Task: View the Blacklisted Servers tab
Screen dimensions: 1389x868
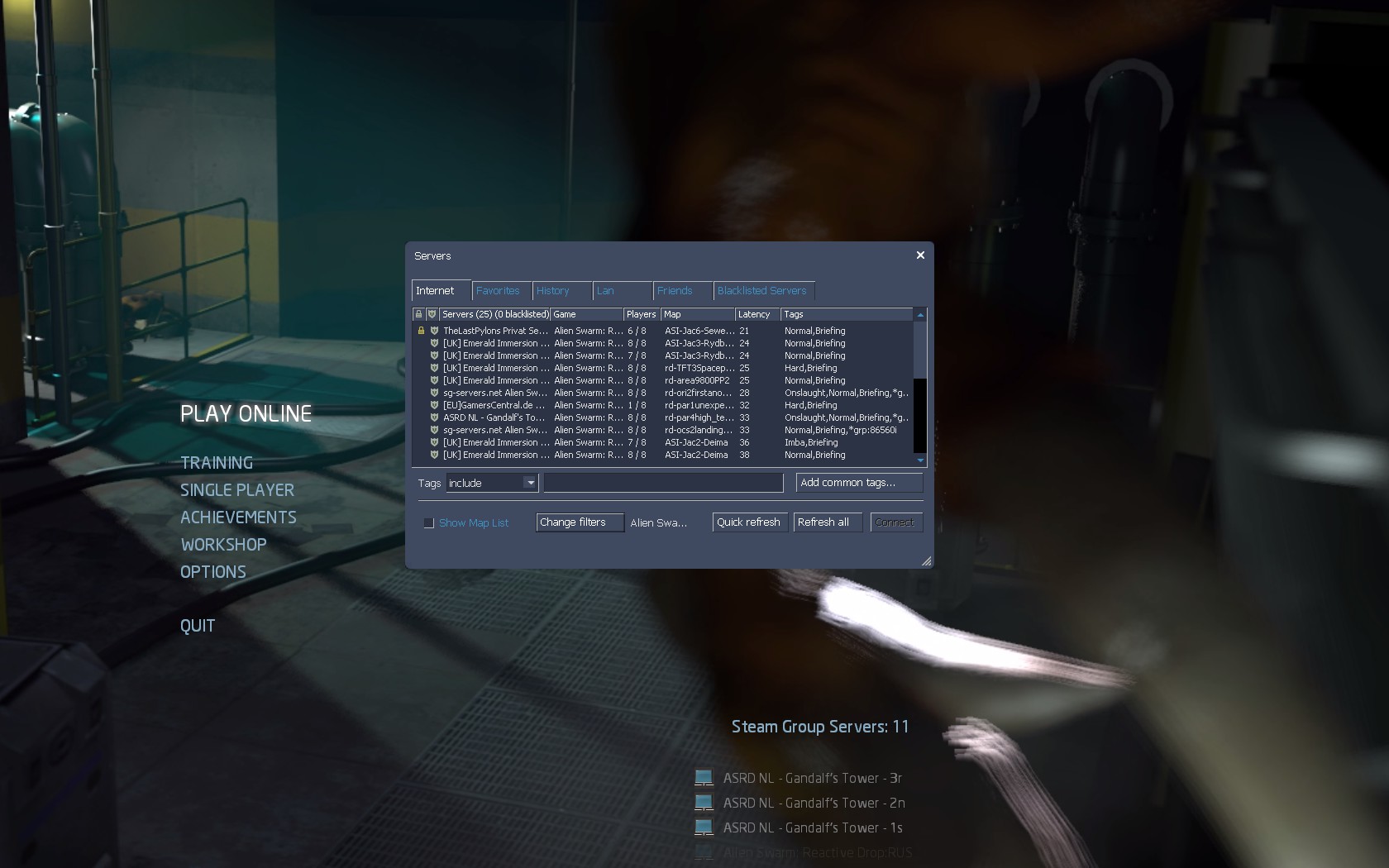Action: [x=765, y=291]
